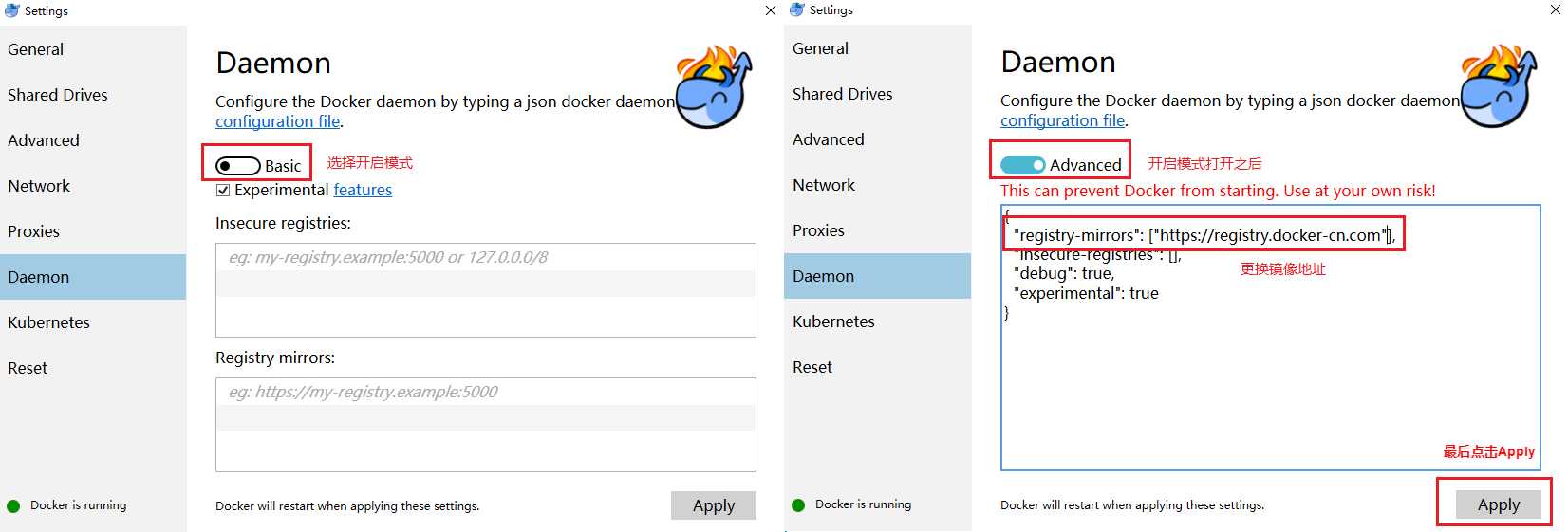Open Shared Drives in right Settings window
1568x532 pixels.
878,94
